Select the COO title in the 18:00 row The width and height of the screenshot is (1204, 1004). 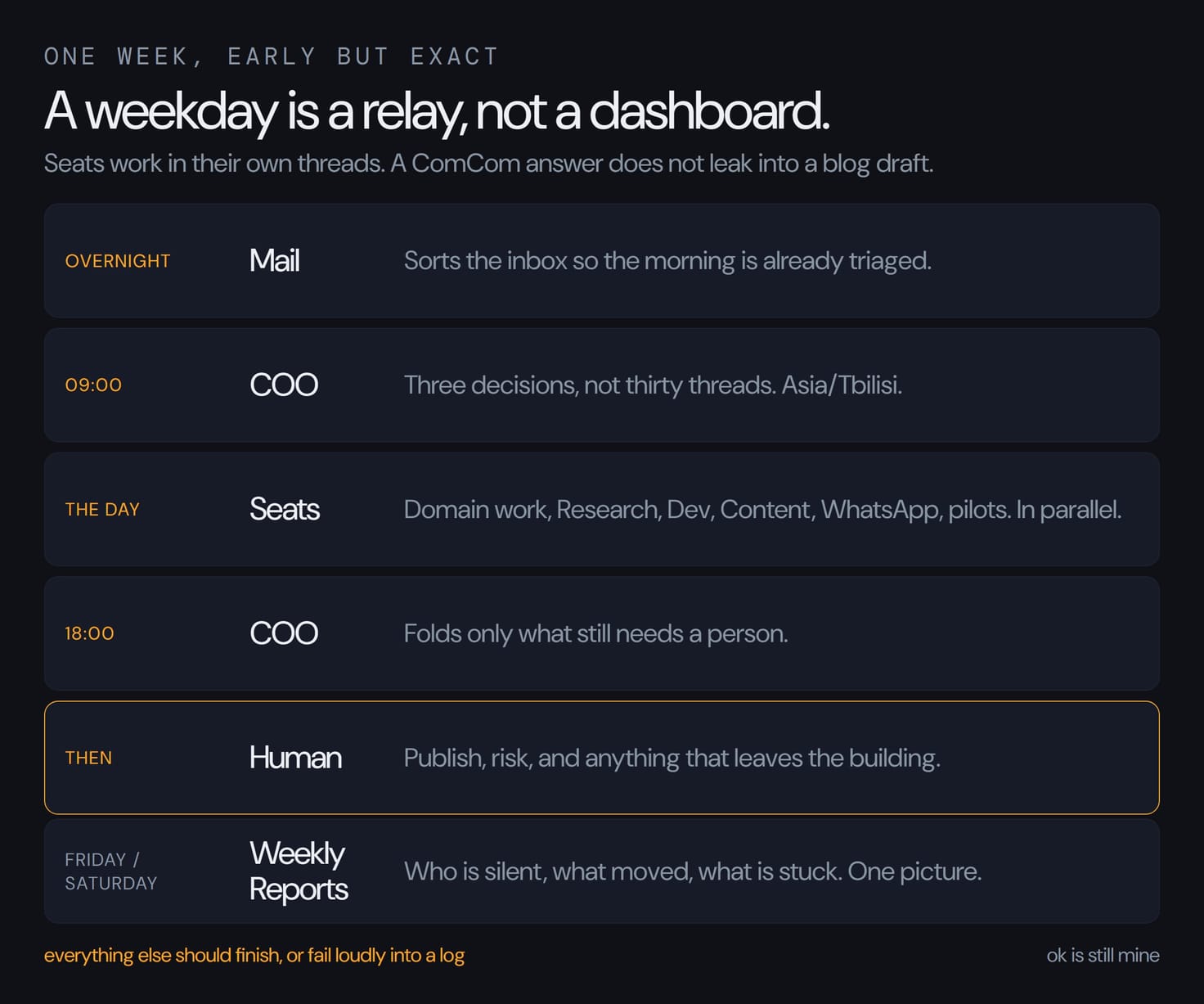coord(284,633)
